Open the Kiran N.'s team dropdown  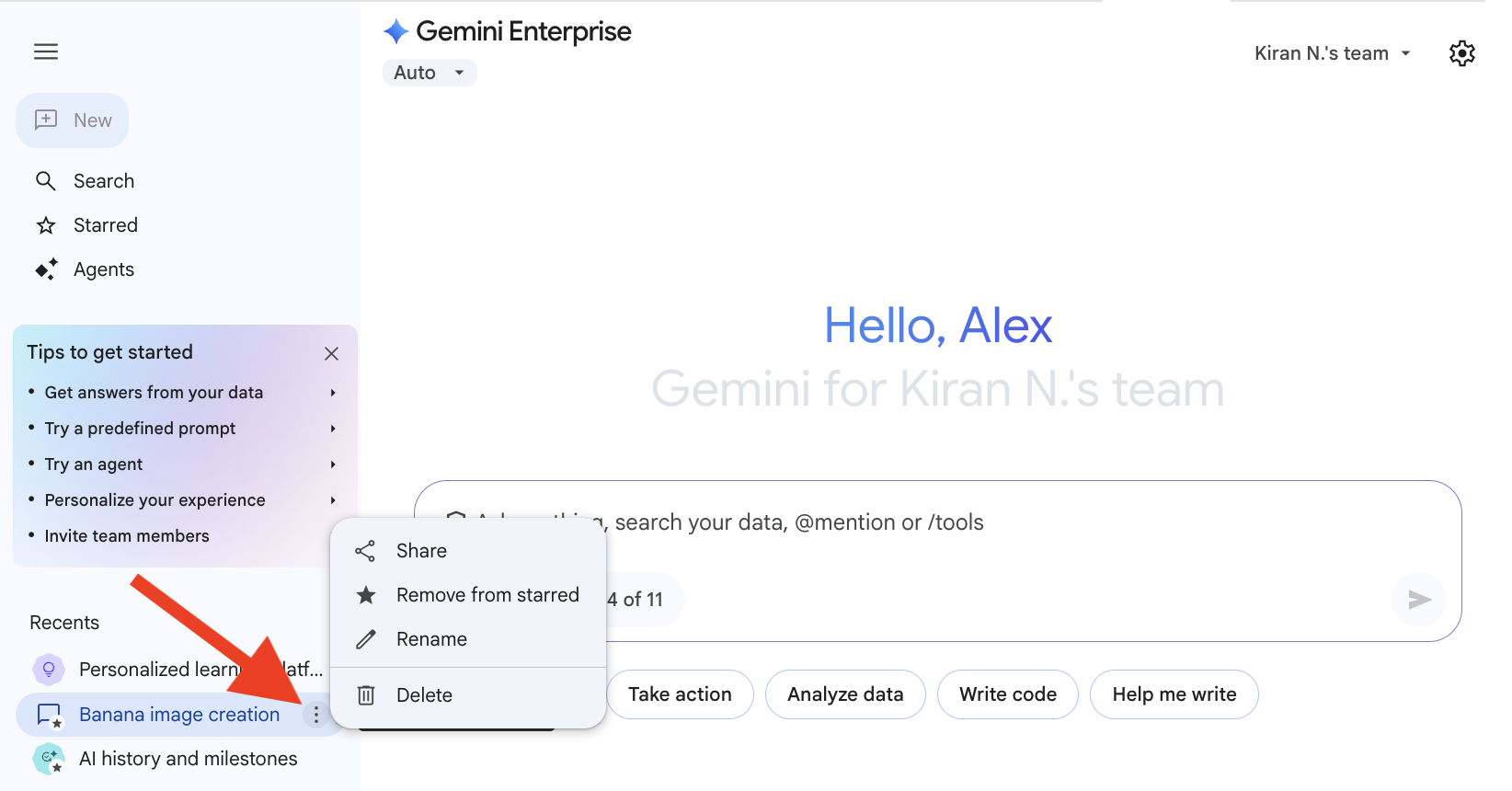1332,53
